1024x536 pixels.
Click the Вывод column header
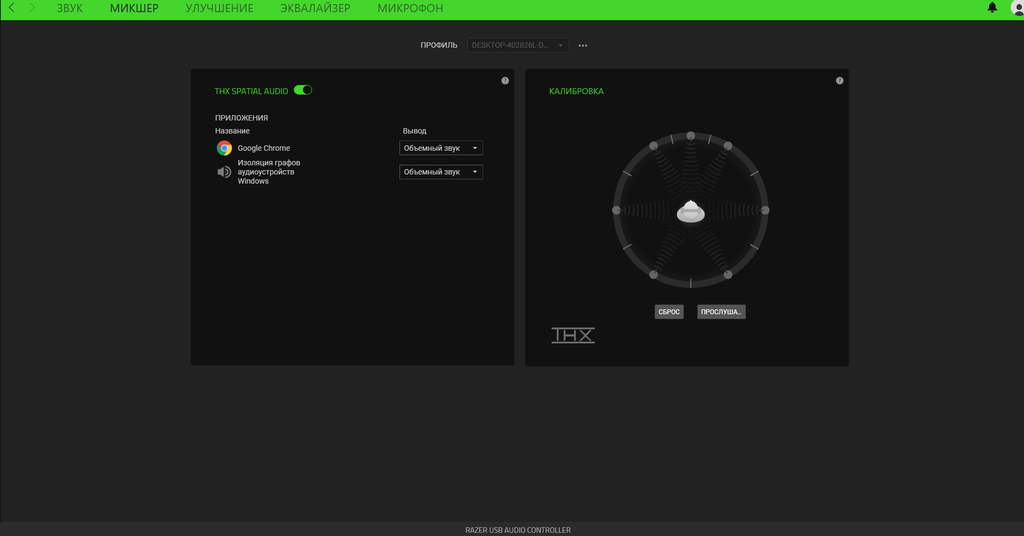(414, 131)
